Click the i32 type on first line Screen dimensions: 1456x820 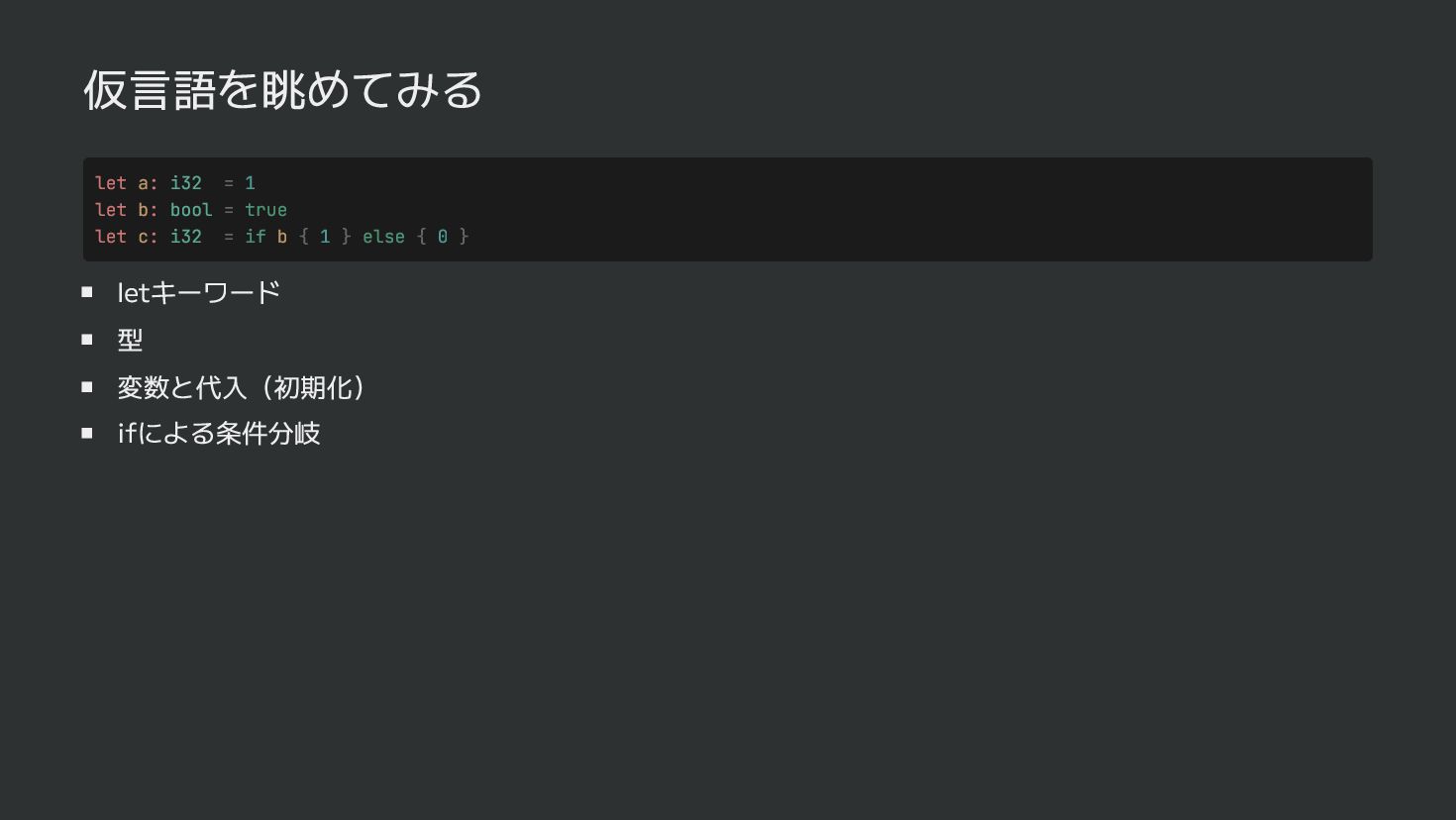pos(185,183)
